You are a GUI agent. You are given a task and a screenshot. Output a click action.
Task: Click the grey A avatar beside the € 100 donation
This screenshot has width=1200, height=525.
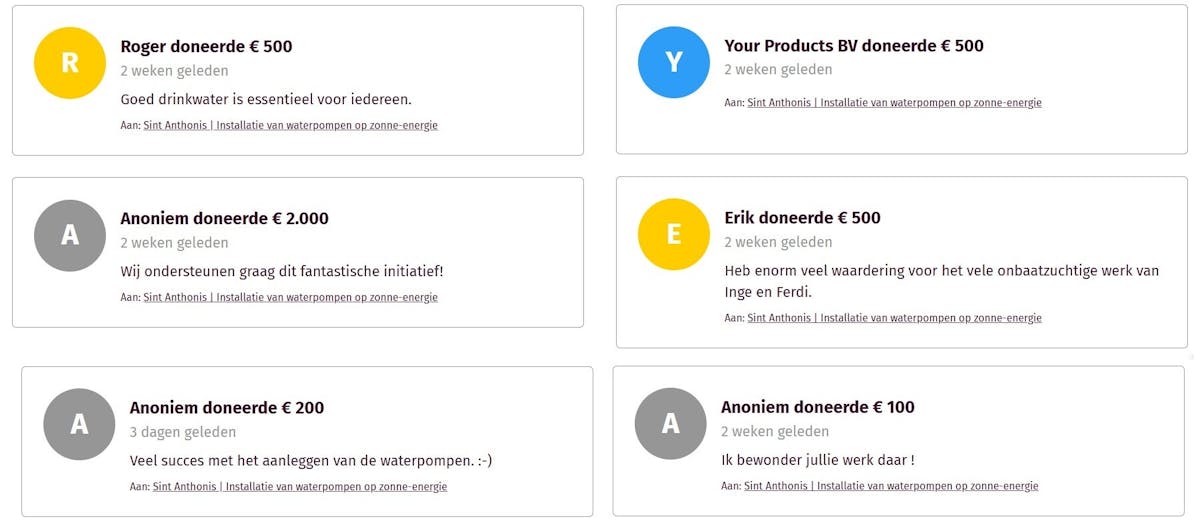point(671,423)
